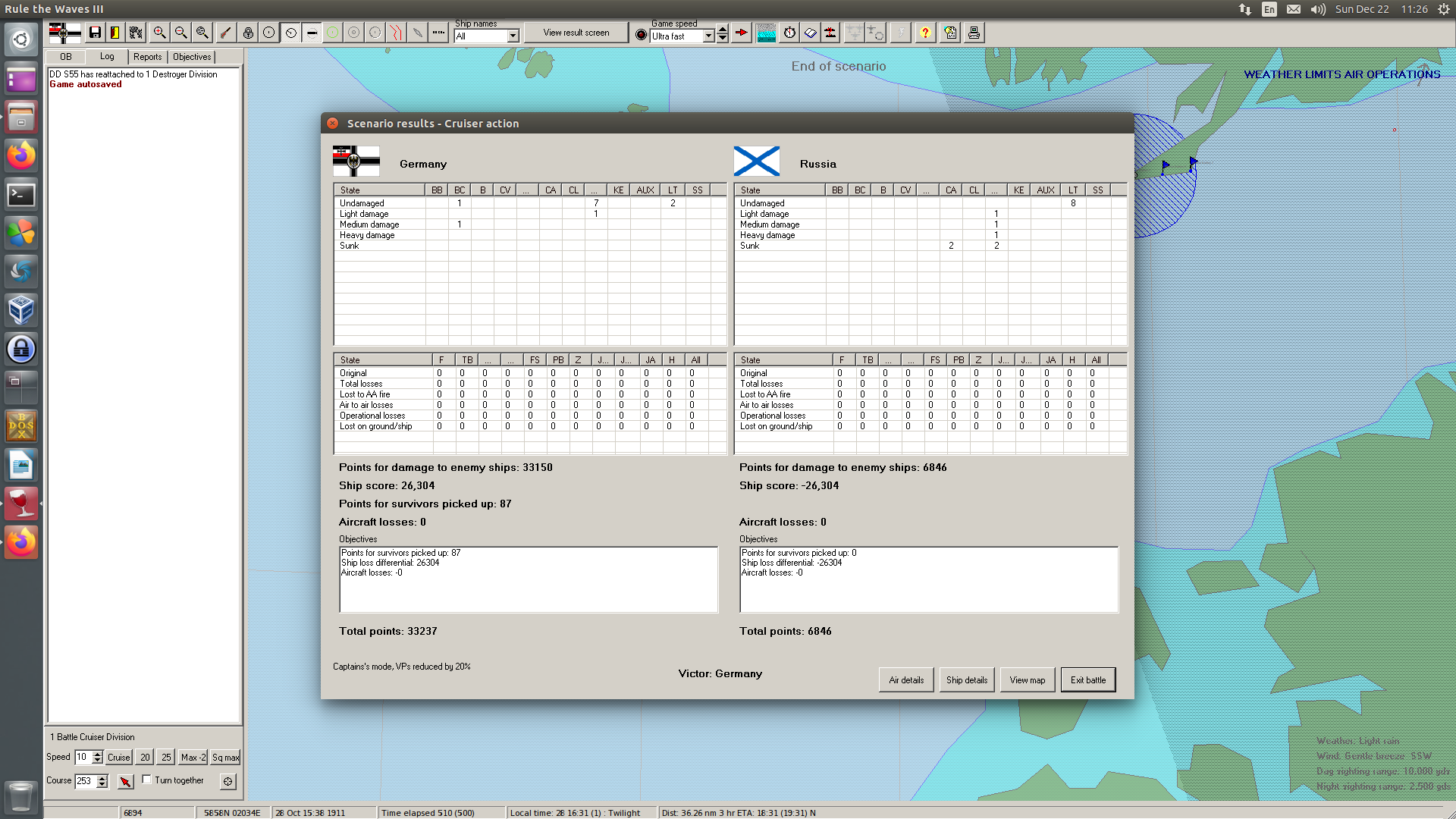Click the Speed input field

click(83, 757)
